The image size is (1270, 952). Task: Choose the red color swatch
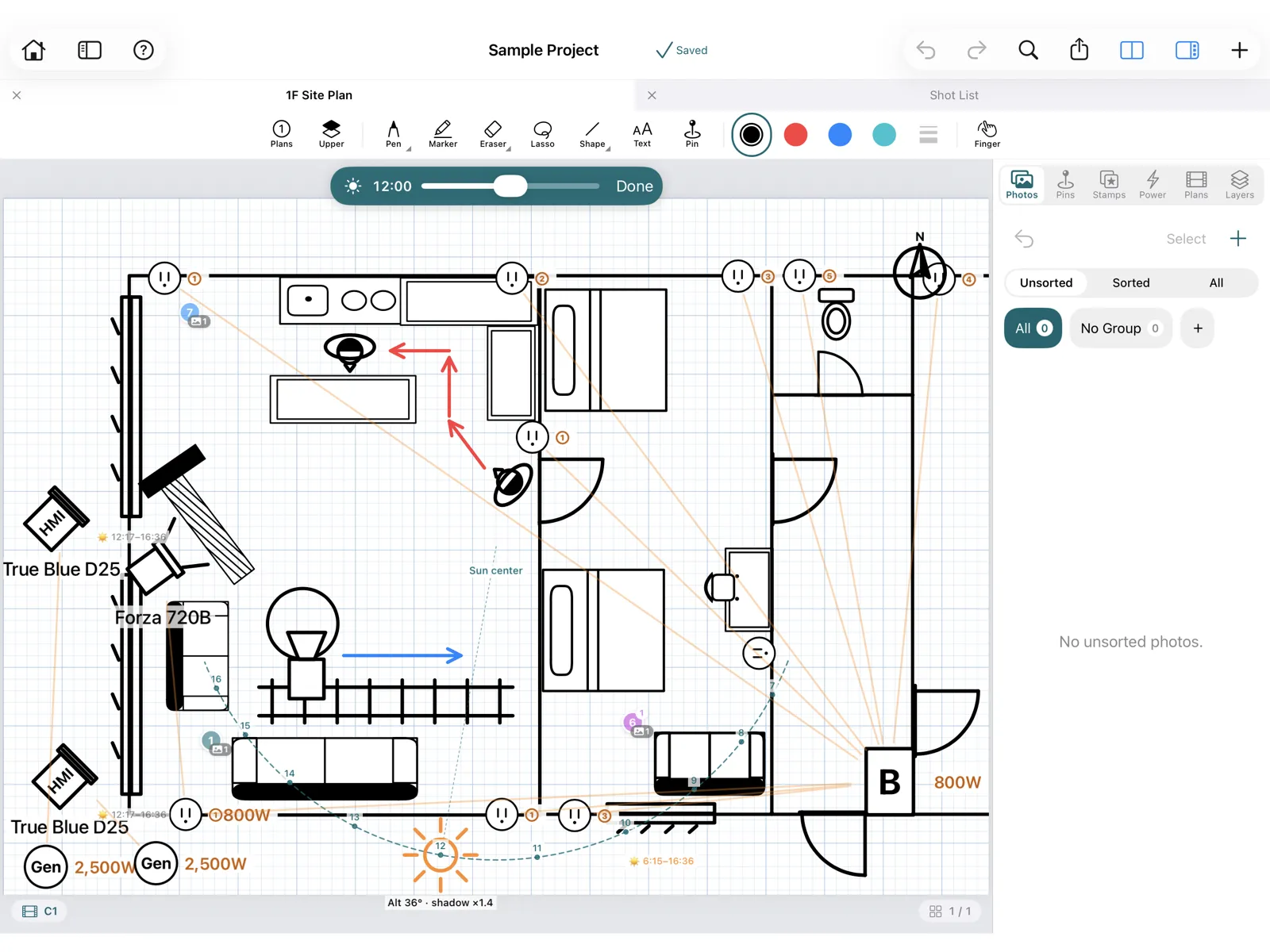pyautogui.click(x=795, y=135)
